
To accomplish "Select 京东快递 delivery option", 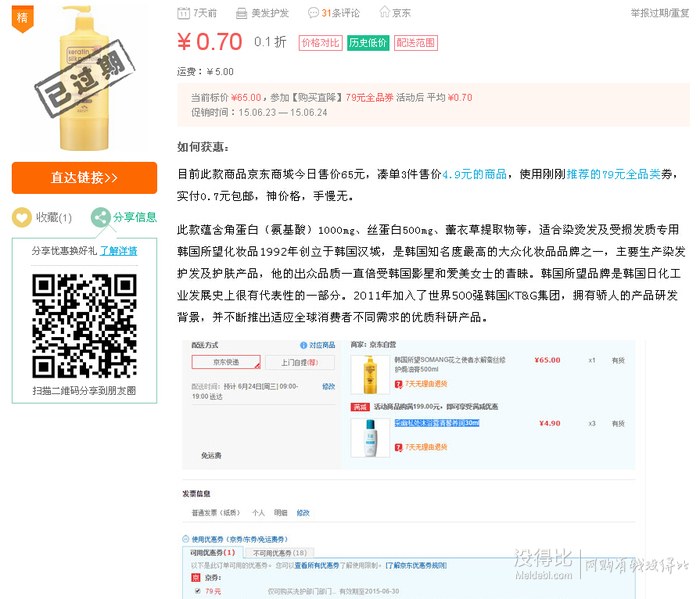I will [x=226, y=362].
